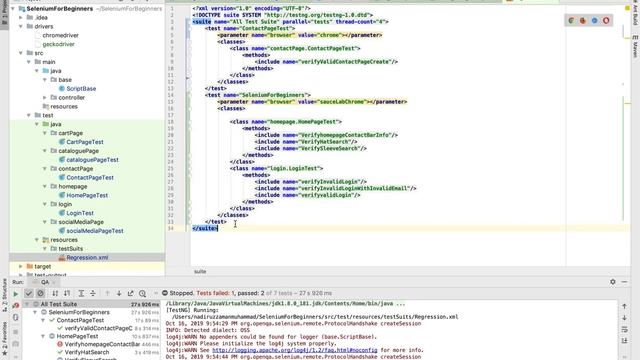
Task: Sort tests by duration icon
Action: (67, 293)
